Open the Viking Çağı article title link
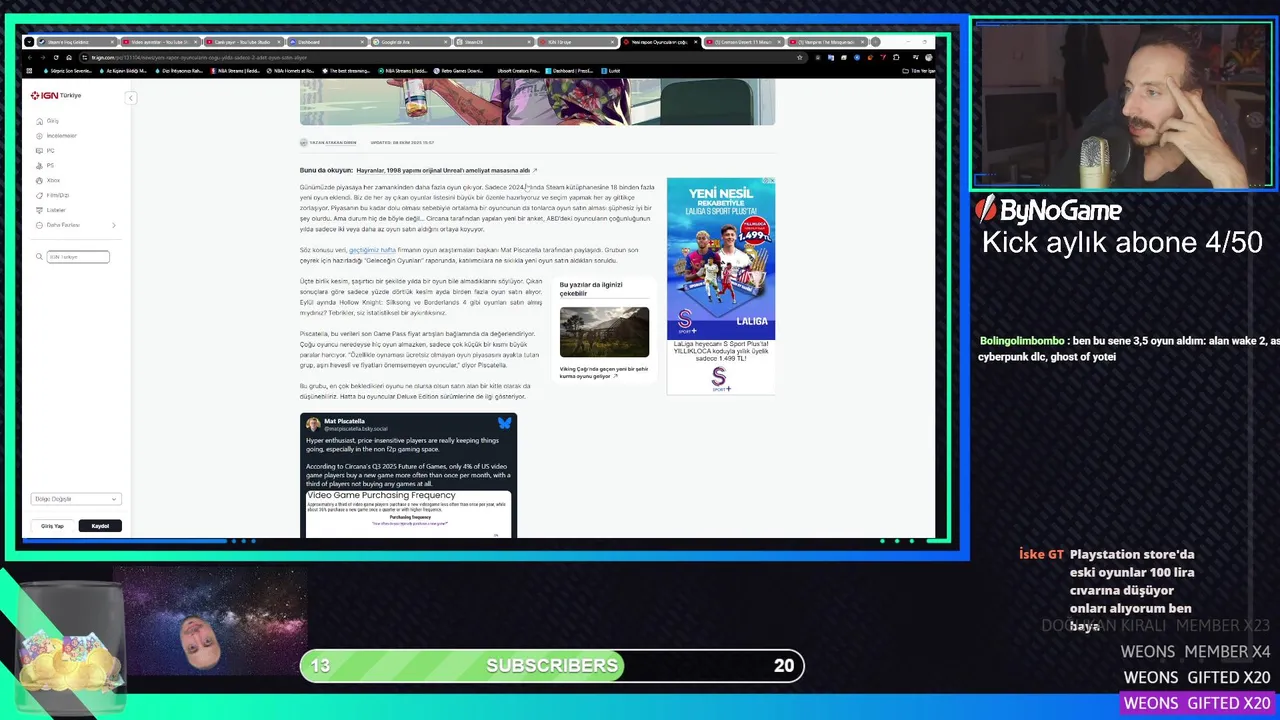This screenshot has width=1280, height=720. [x=604, y=372]
